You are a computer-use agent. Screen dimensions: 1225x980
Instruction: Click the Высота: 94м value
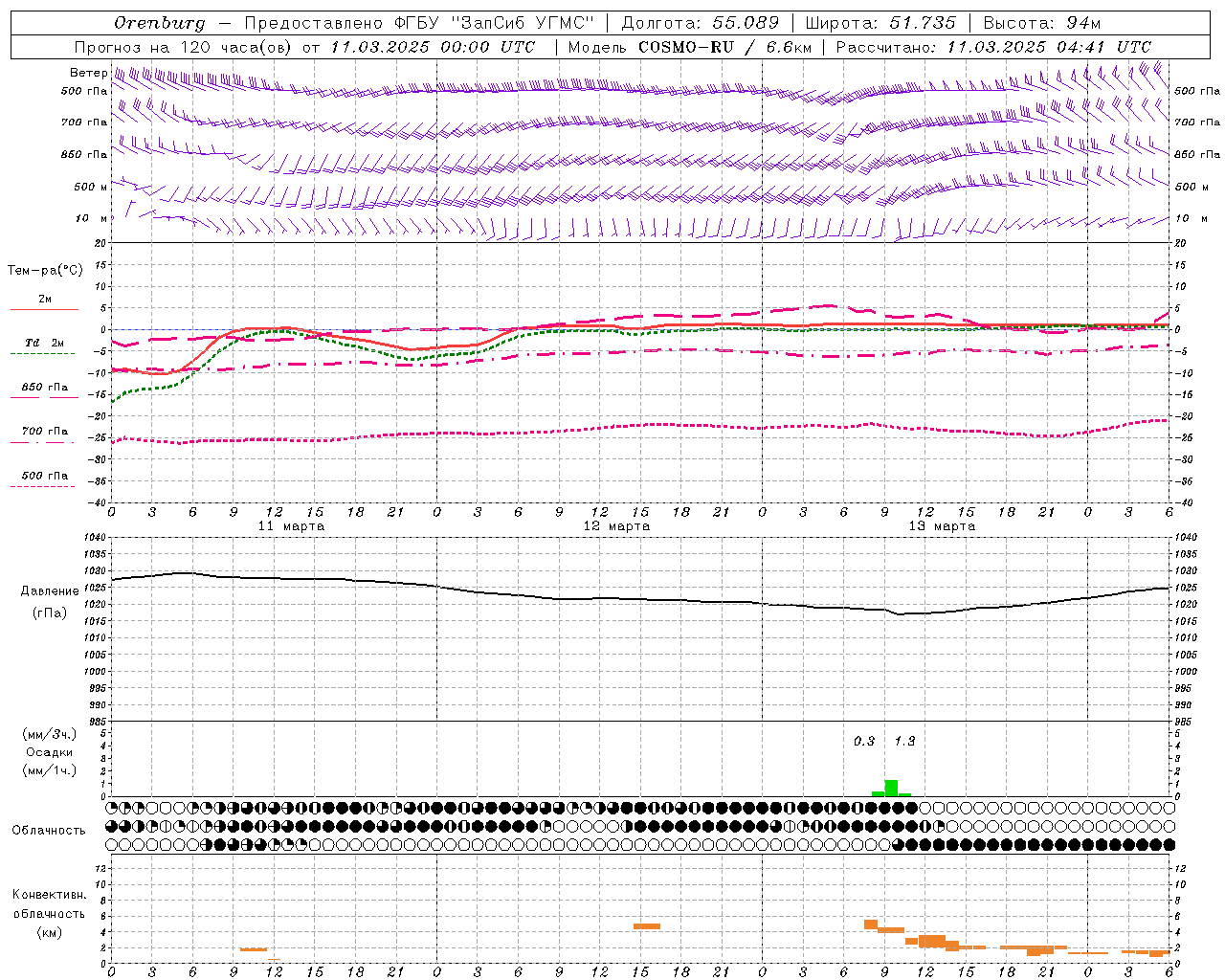tap(1042, 23)
